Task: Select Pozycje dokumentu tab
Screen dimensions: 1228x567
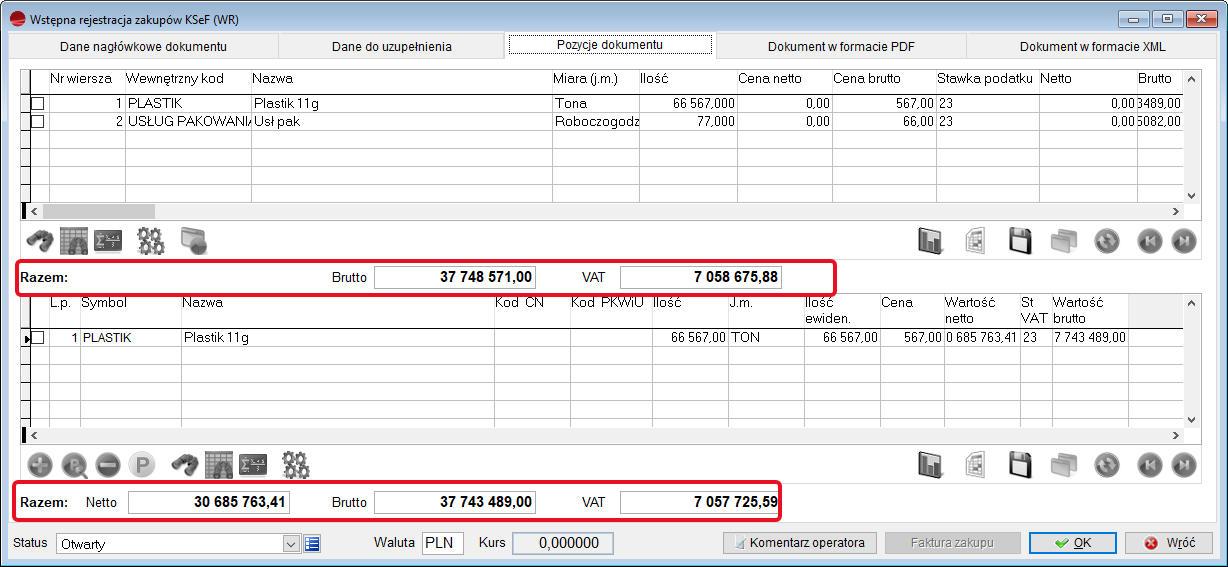Action: [610, 45]
